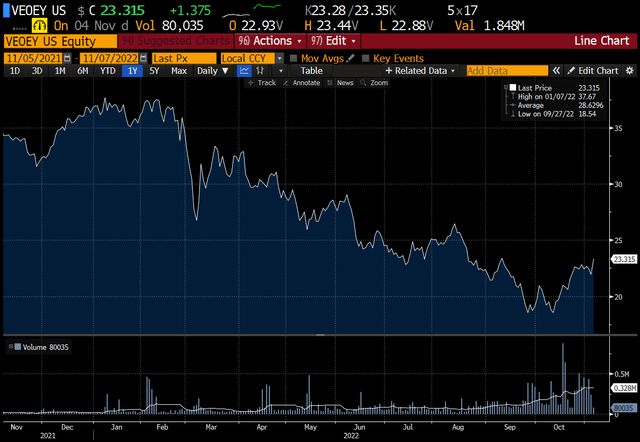Select the 5Y time range tab
This screenshot has width=640, height=442.
pos(154,71)
